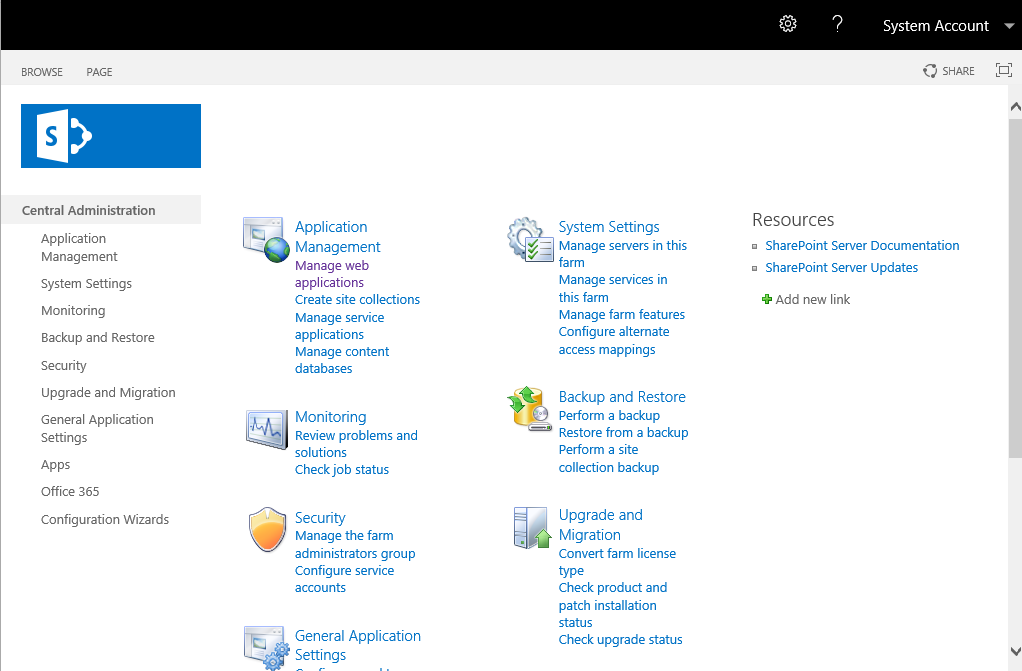Open Configure alternate access mappings link
This screenshot has width=1022, height=671.
pos(614,340)
